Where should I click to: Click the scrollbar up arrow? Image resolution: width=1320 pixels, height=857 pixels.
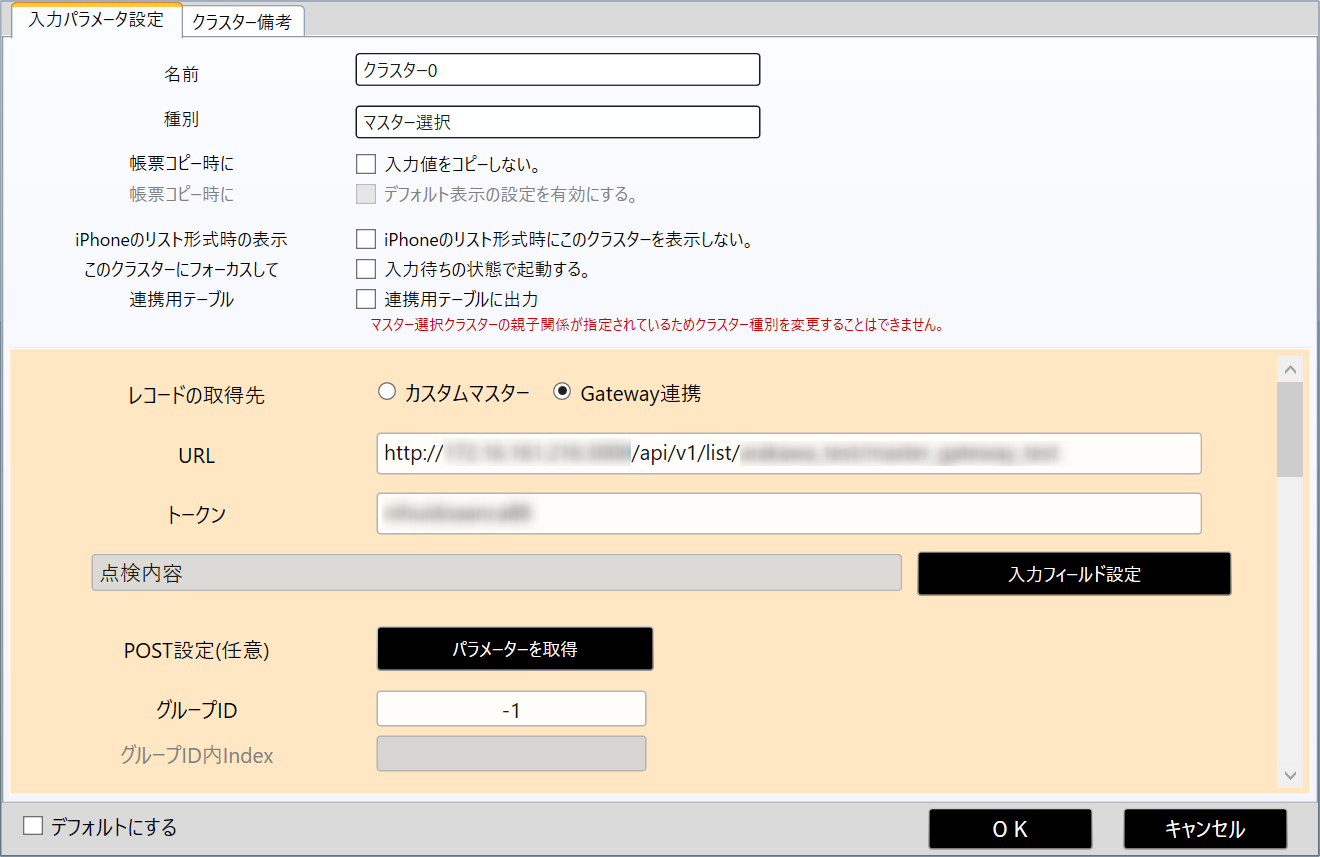[1290, 368]
